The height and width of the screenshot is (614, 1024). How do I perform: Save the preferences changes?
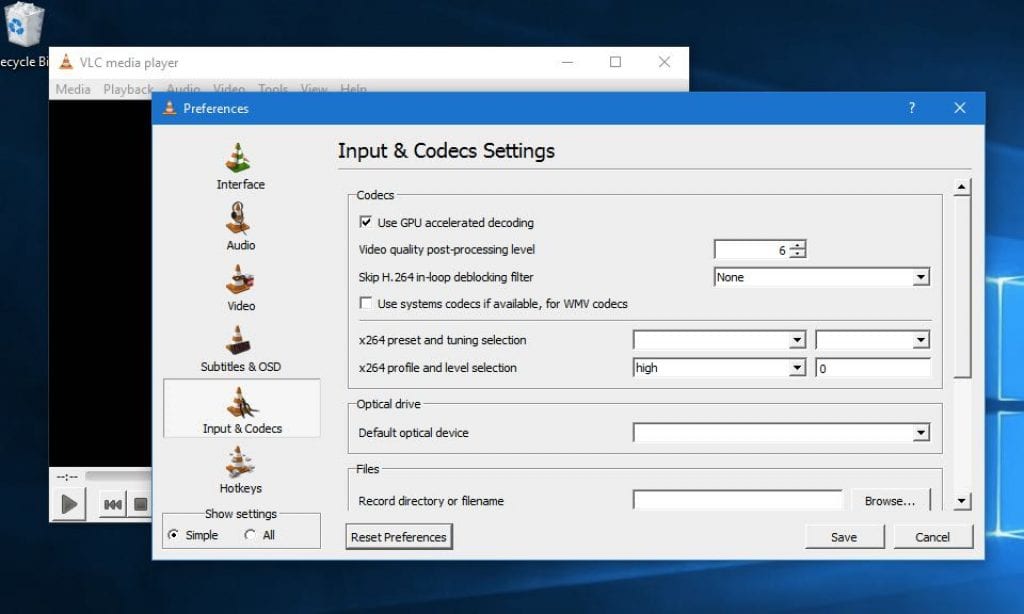click(x=844, y=537)
